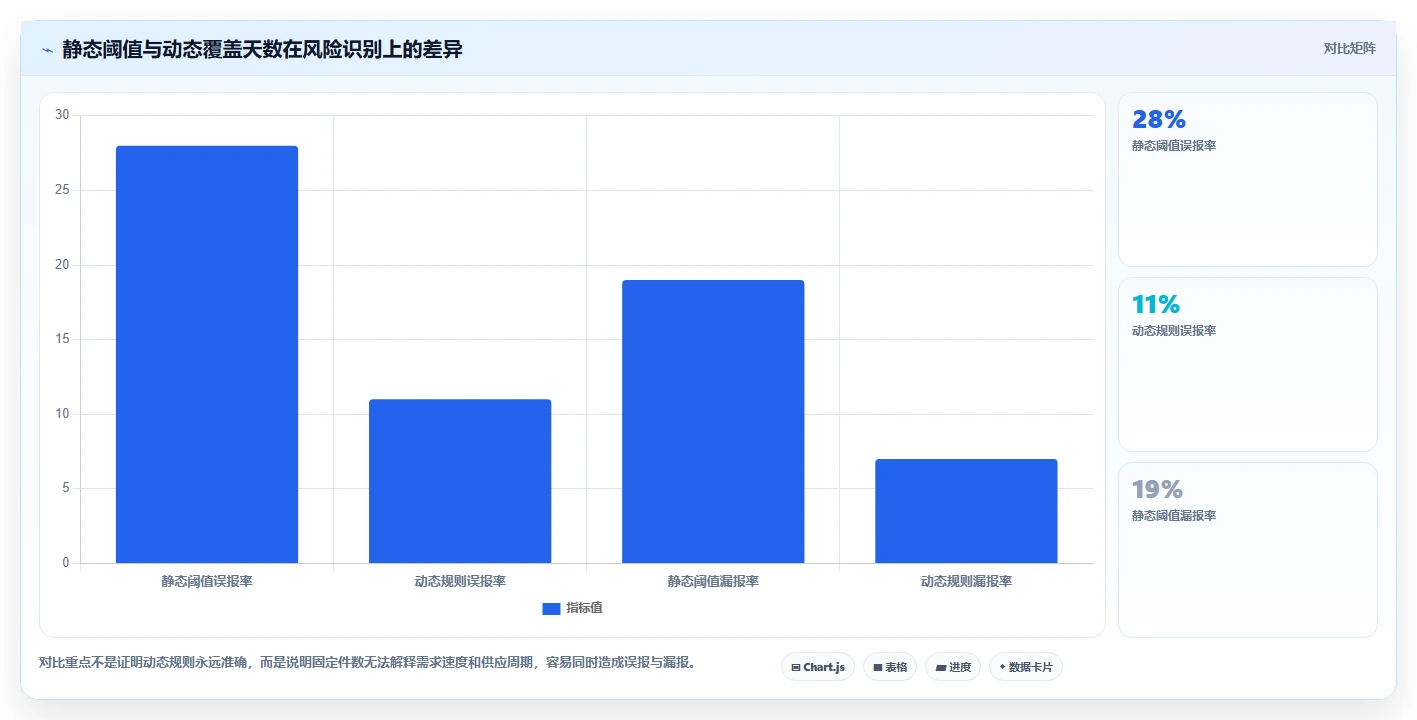Click the 动态规则误报率 x-axis label
The image size is (1417, 720).
460,581
